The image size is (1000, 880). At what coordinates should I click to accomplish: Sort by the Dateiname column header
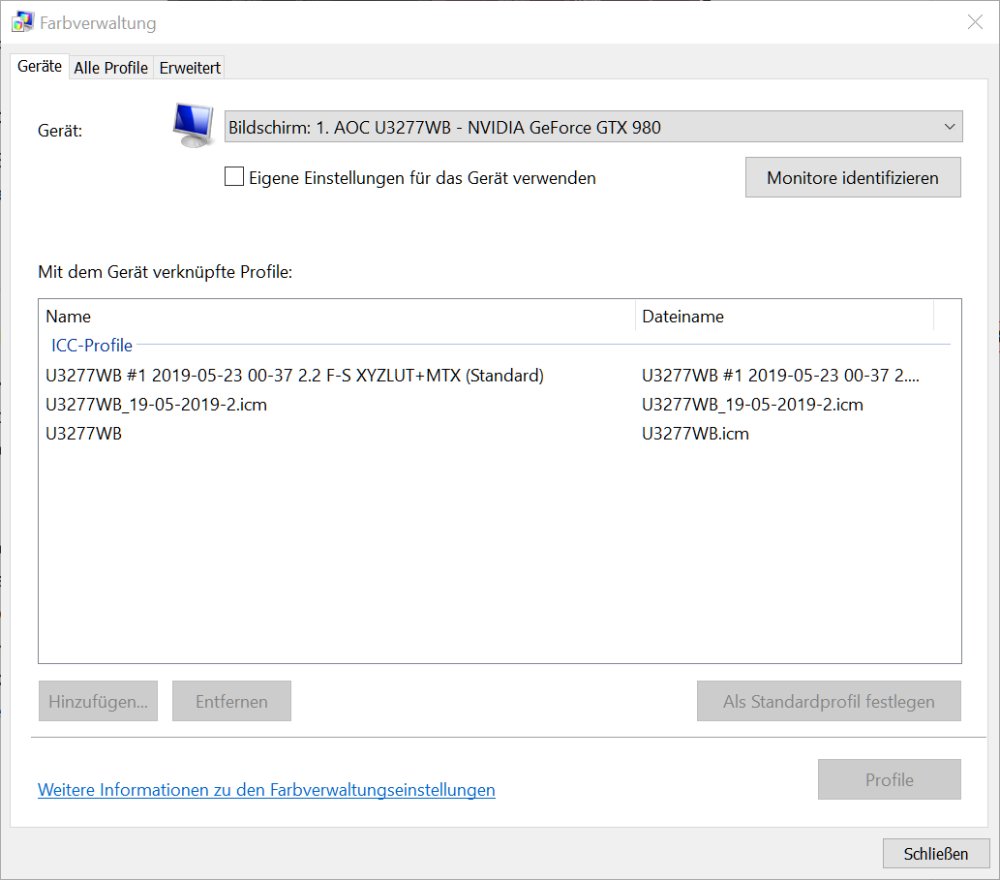(683, 316)
